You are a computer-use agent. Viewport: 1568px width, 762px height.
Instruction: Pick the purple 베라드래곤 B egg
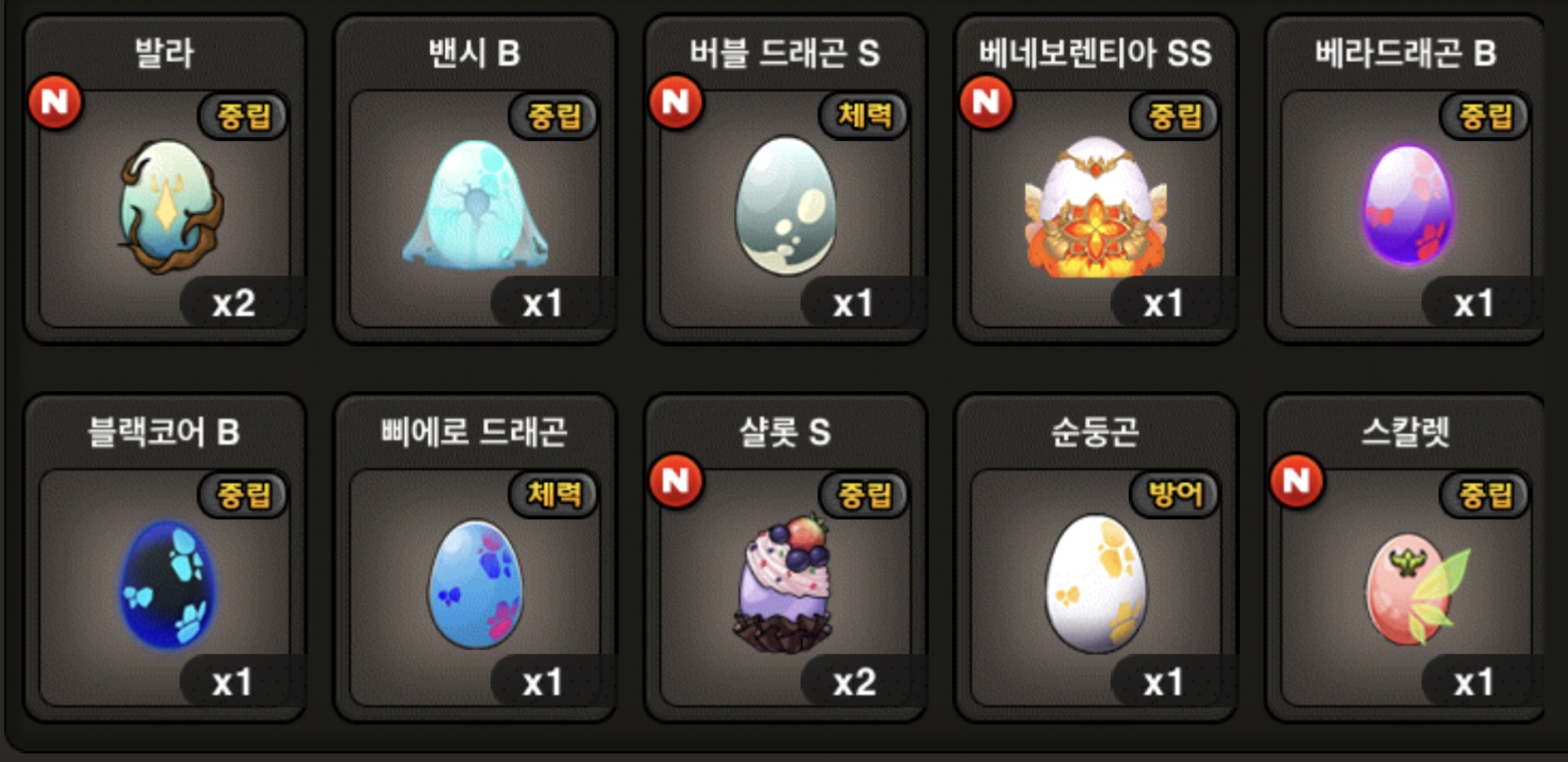[x=1408, y=204]
